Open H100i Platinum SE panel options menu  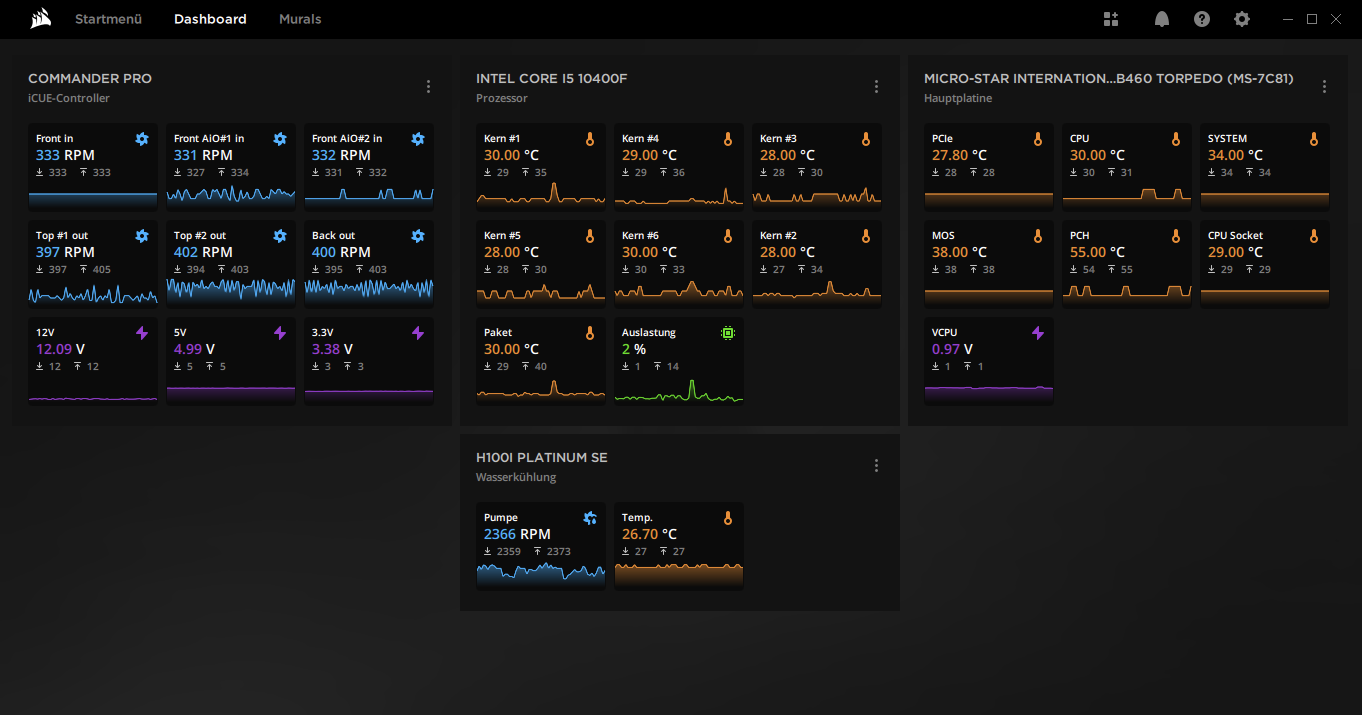coord(877,466)
